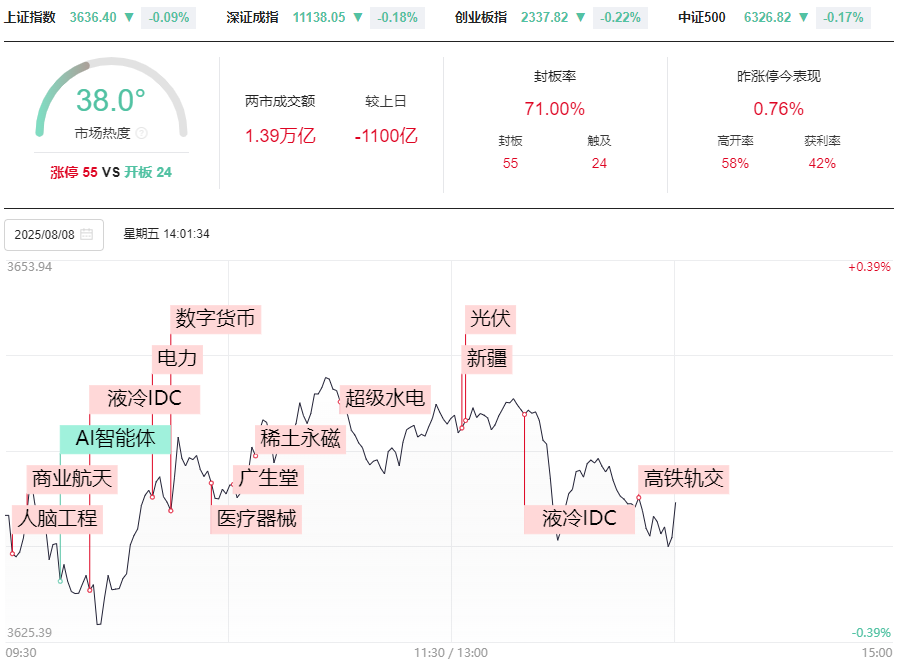Click the 开板 24 count link
Viewport: 900px width, 668px height.
pos(148,172)
